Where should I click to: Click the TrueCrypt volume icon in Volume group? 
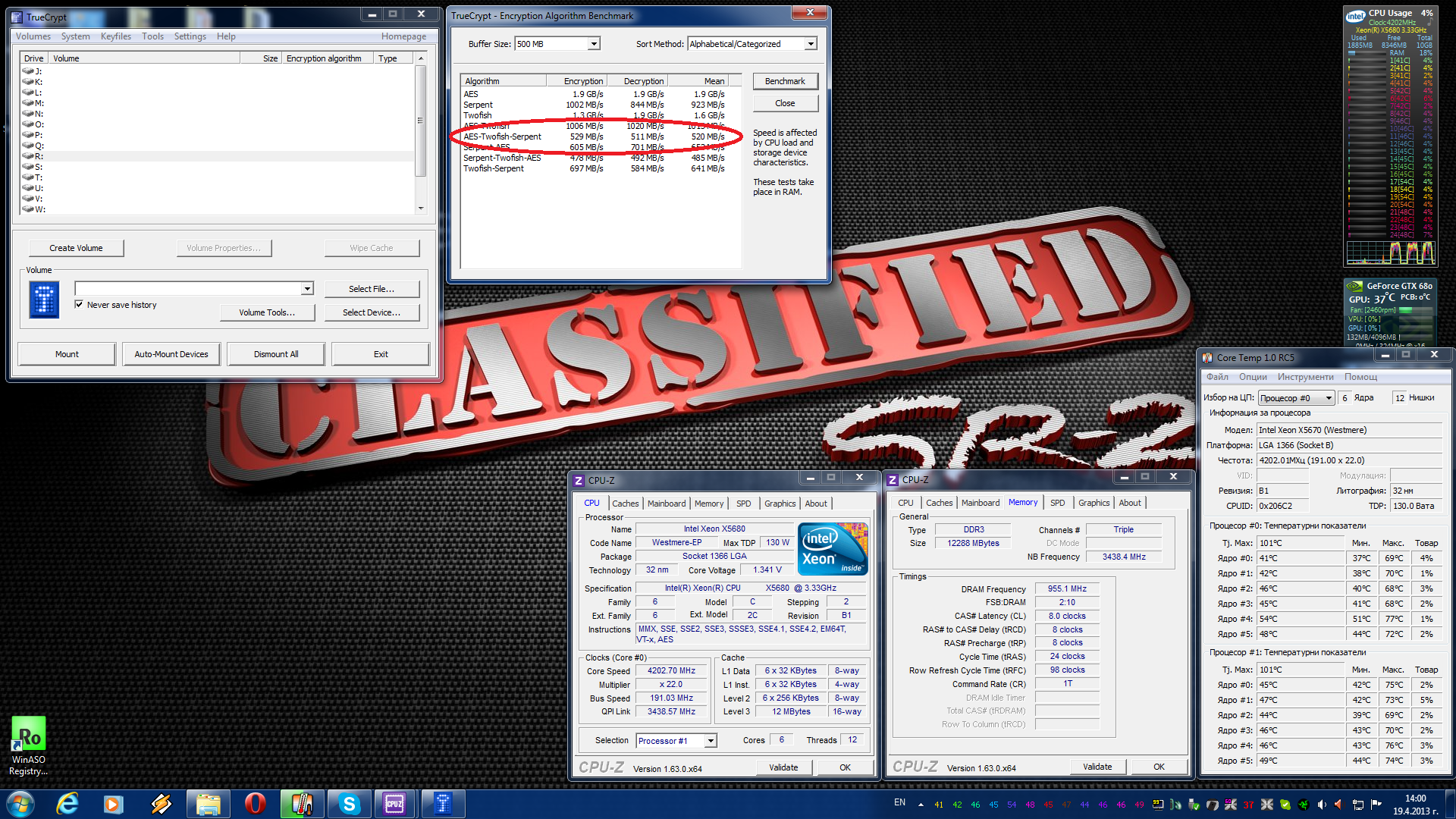click(44, 300)
